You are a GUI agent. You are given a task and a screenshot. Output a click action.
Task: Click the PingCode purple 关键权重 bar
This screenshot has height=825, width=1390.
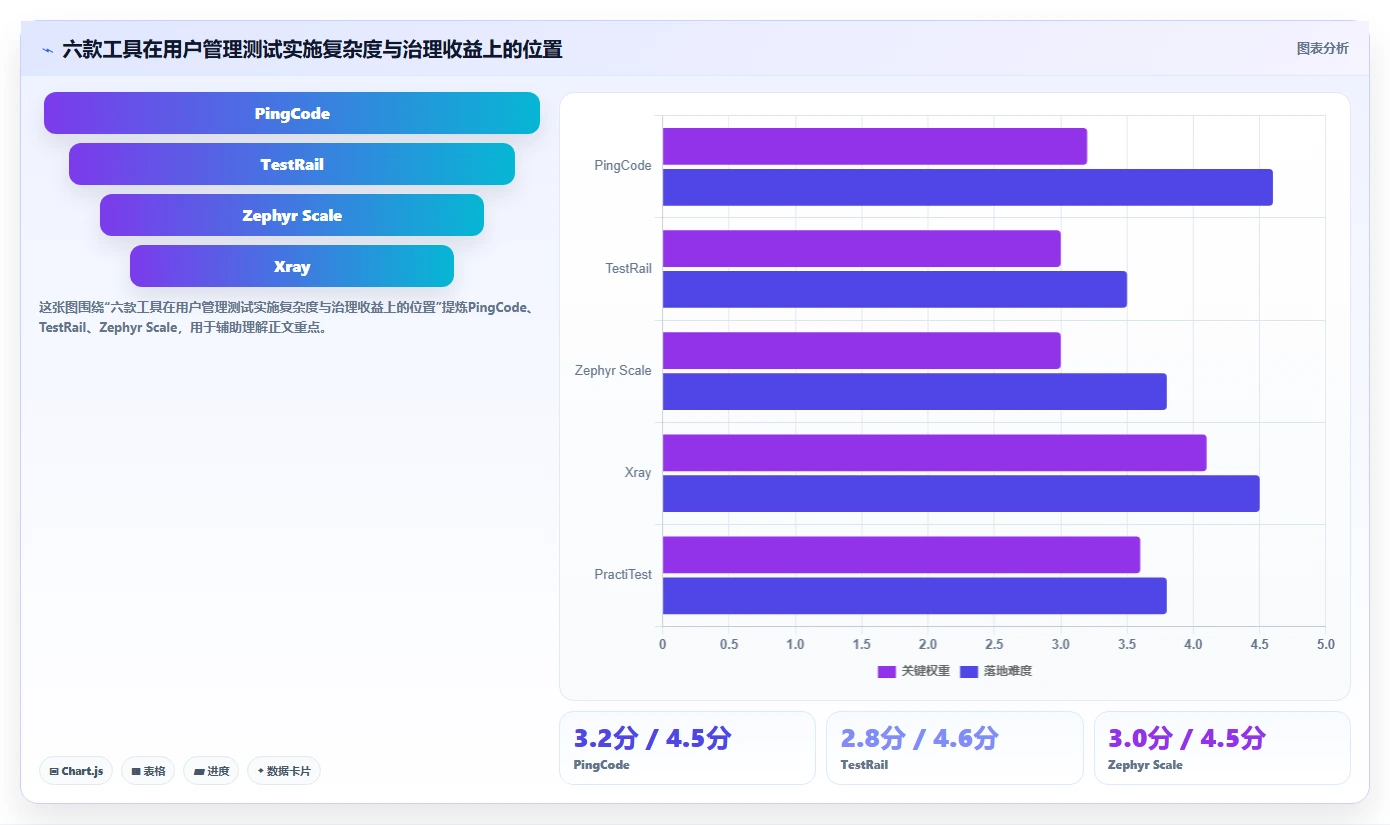tap(875, 147)
